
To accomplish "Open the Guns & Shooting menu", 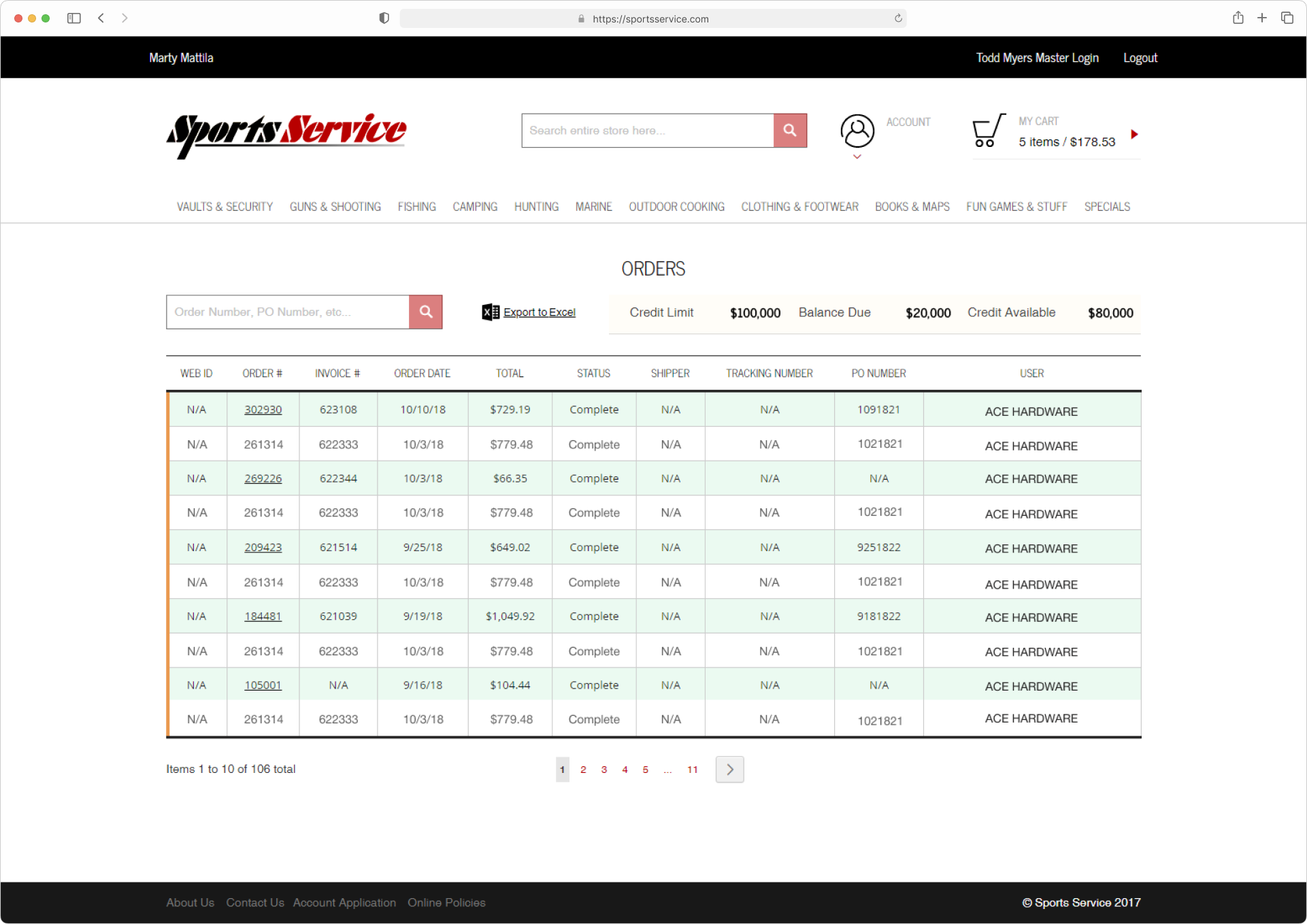I will [335, 206].
